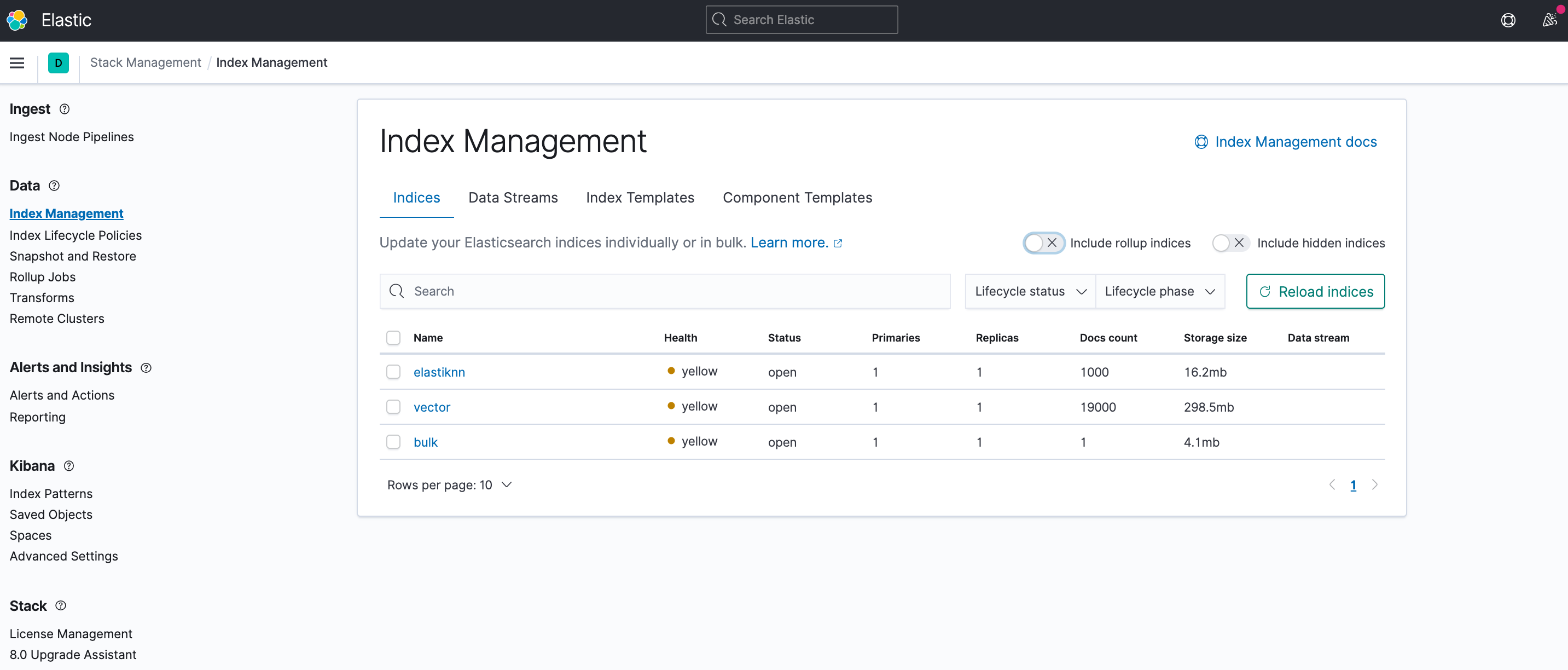Open the newsfeed celebration icon
The image size is (1568, 670).
1549,20
